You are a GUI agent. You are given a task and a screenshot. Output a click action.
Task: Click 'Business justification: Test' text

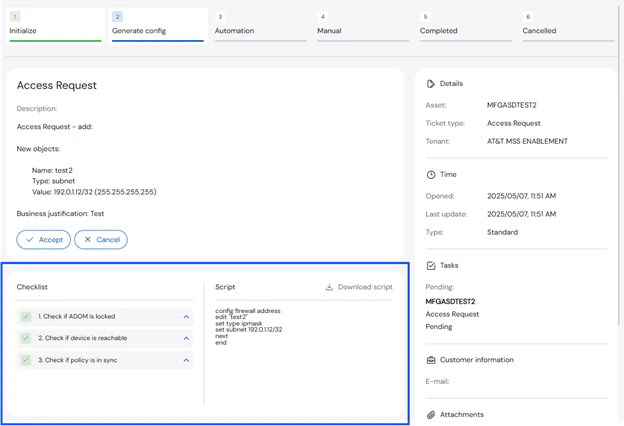[60, 214]
